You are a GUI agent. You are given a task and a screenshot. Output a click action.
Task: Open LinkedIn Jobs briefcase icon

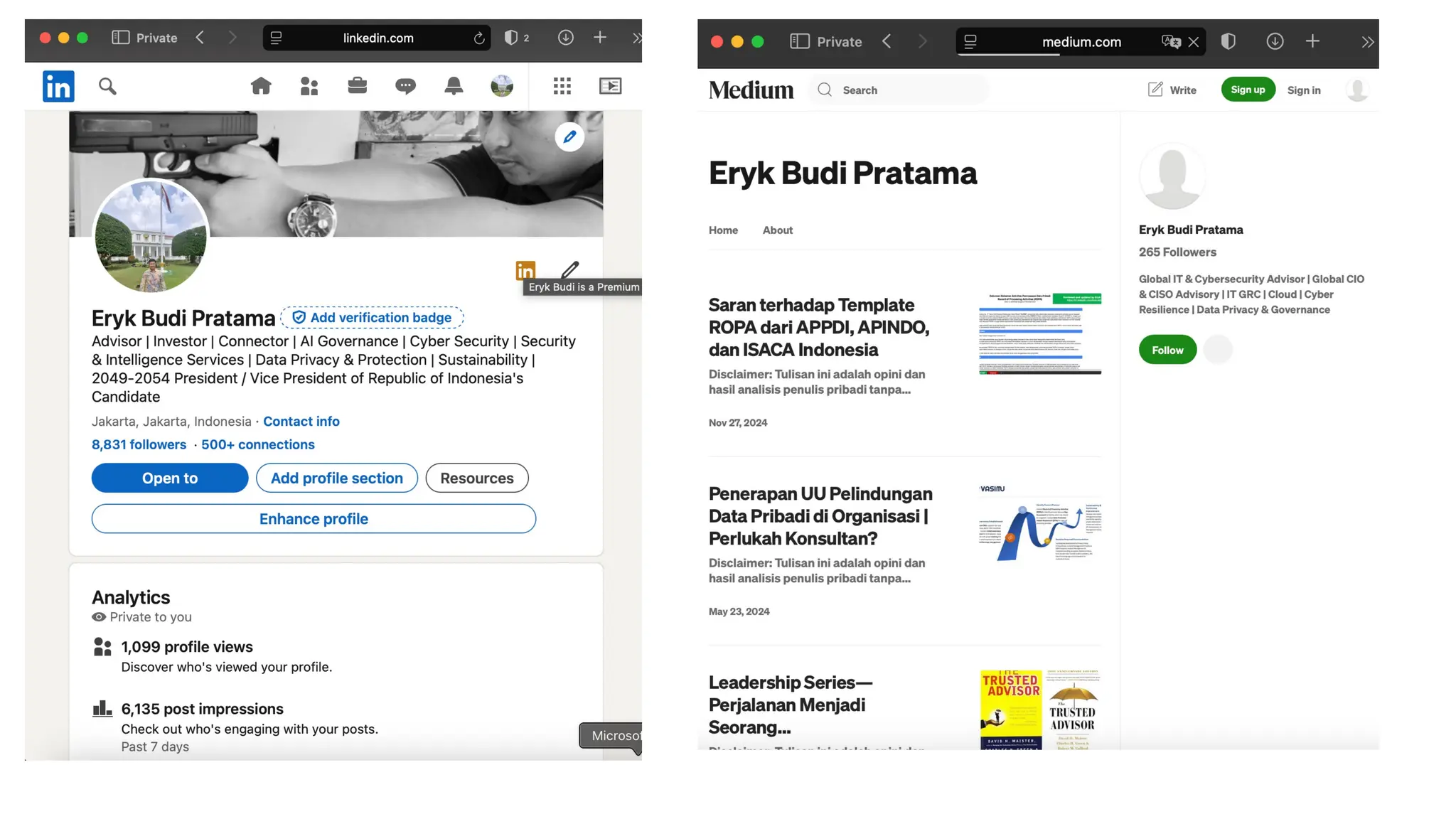357,86
